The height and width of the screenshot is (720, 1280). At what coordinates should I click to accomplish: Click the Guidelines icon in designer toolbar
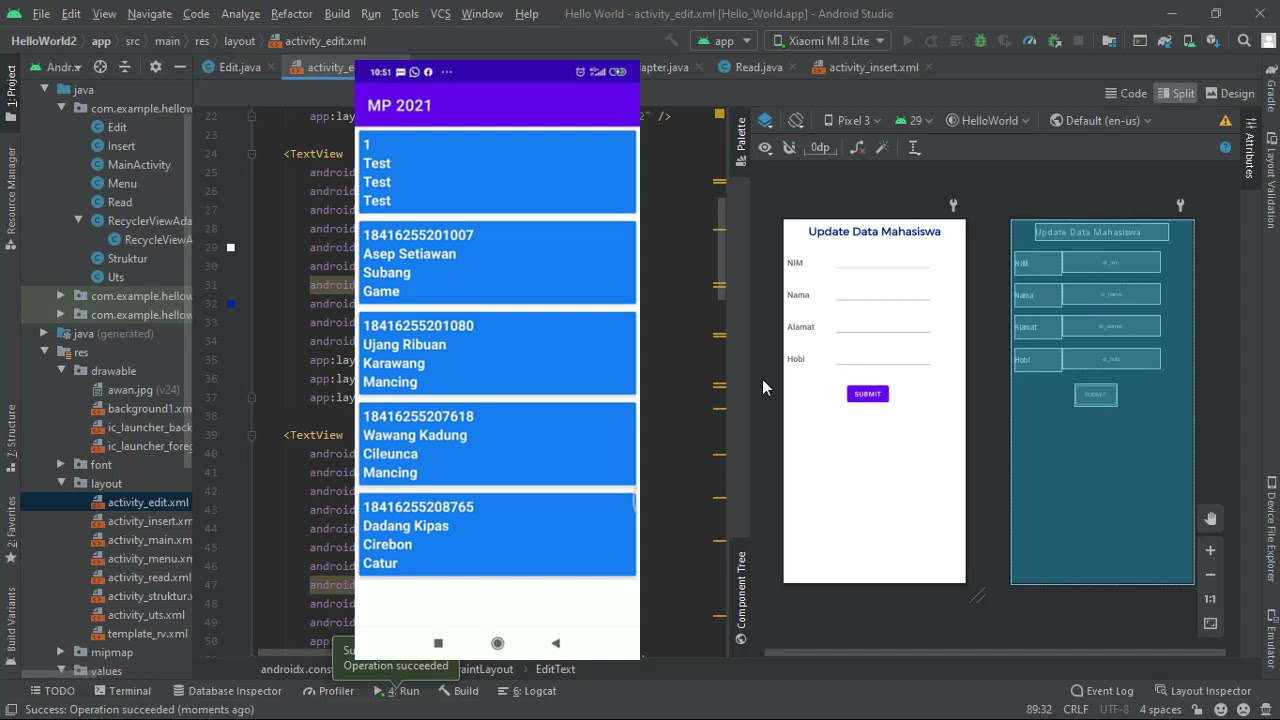(x=914, y=147)
